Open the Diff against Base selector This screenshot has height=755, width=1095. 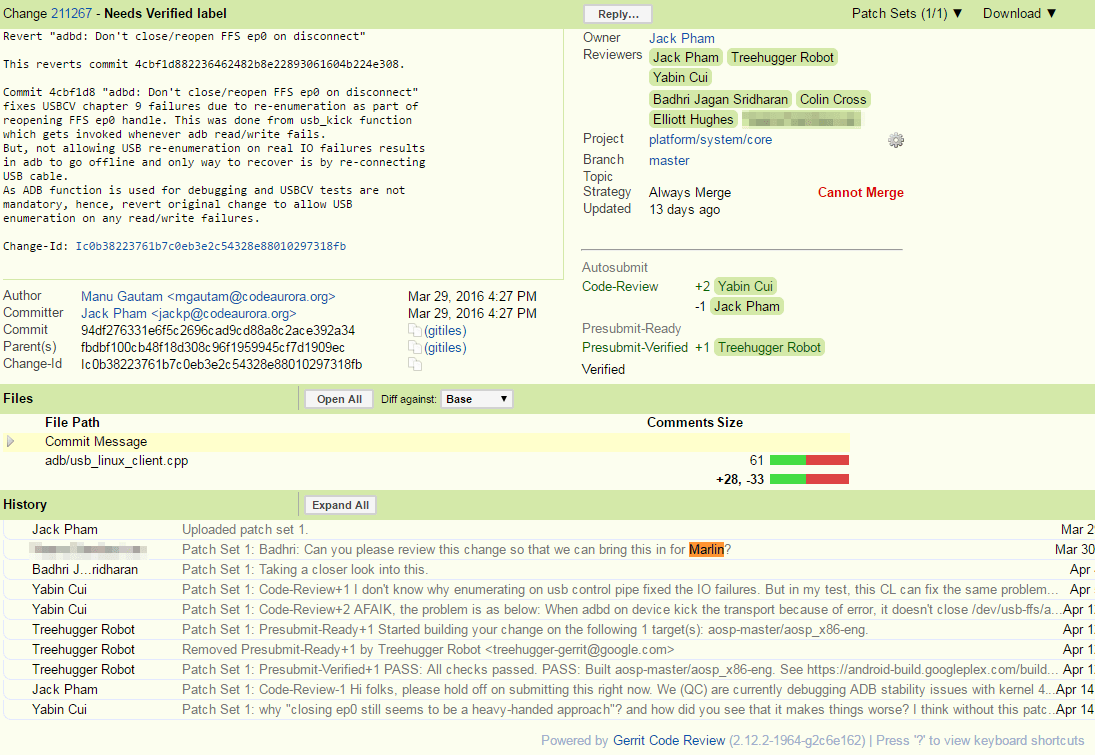click(x=477, y=399)
